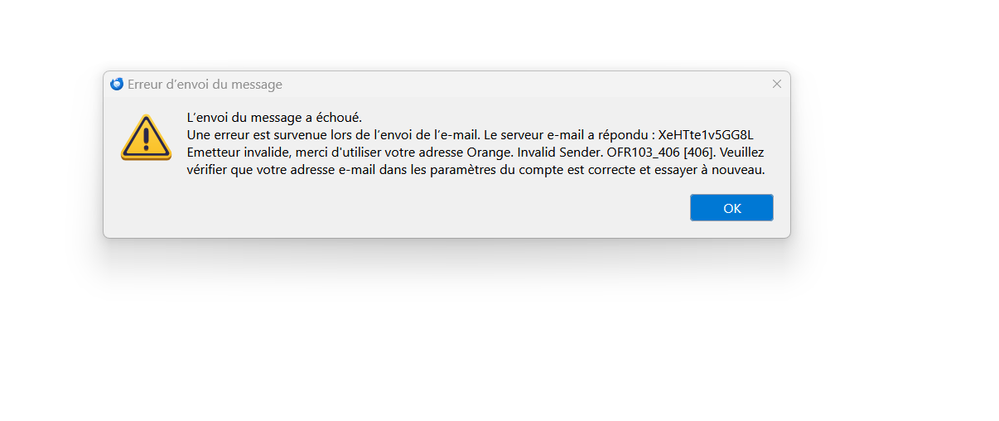Click the server code XeHTte1v5GG8L
Viewport: 999px width, 421px height.
[x=710, y=135]
